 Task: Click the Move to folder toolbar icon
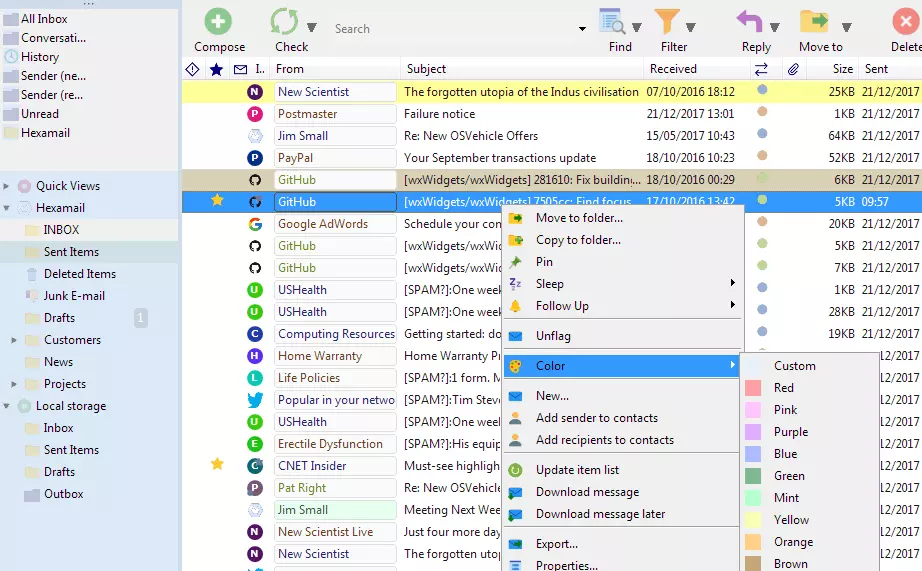(814, 21)
